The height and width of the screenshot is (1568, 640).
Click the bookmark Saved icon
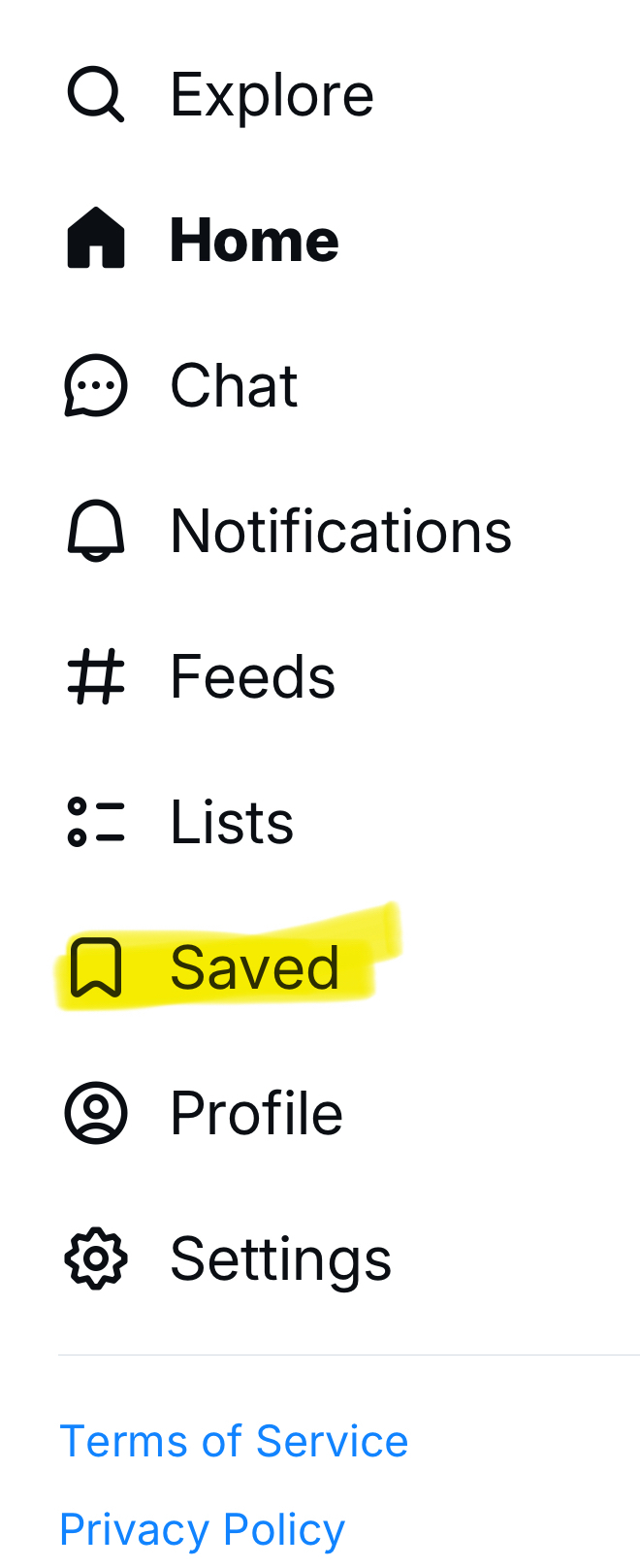tap(95, 967)
